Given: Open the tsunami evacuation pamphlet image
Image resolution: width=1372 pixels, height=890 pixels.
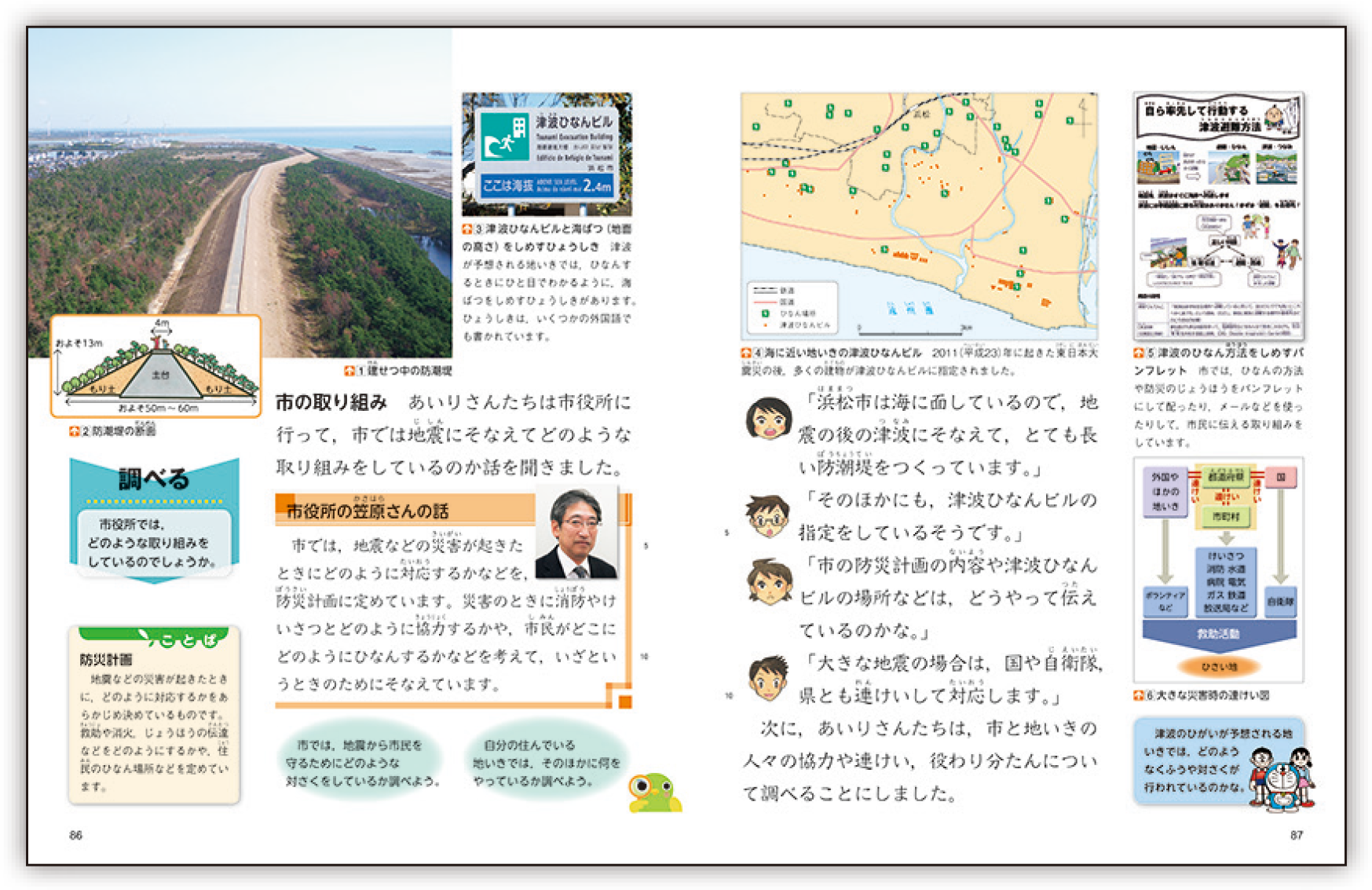Looking at the screenshot, I should 1218,216.
